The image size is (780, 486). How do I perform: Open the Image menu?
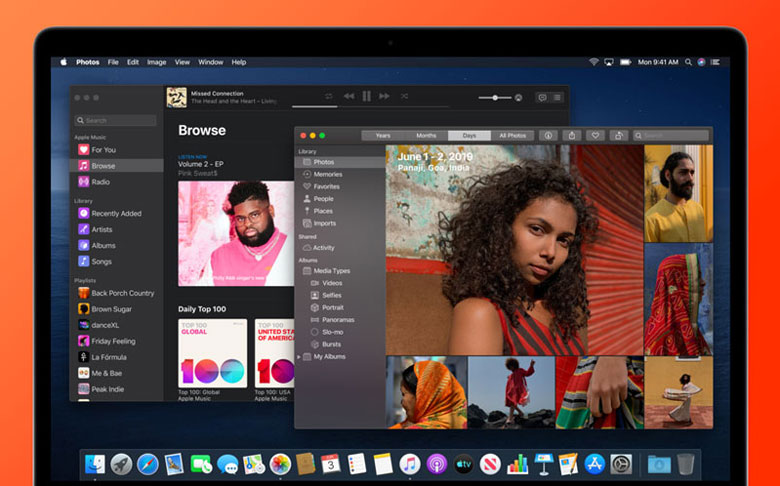pyautogui.click(x=156, y=62)
